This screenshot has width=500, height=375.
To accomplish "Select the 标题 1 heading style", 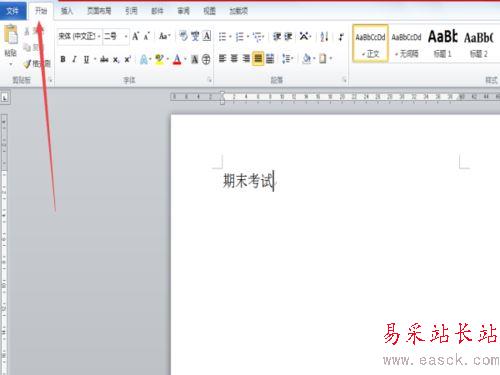I will 443,43.
